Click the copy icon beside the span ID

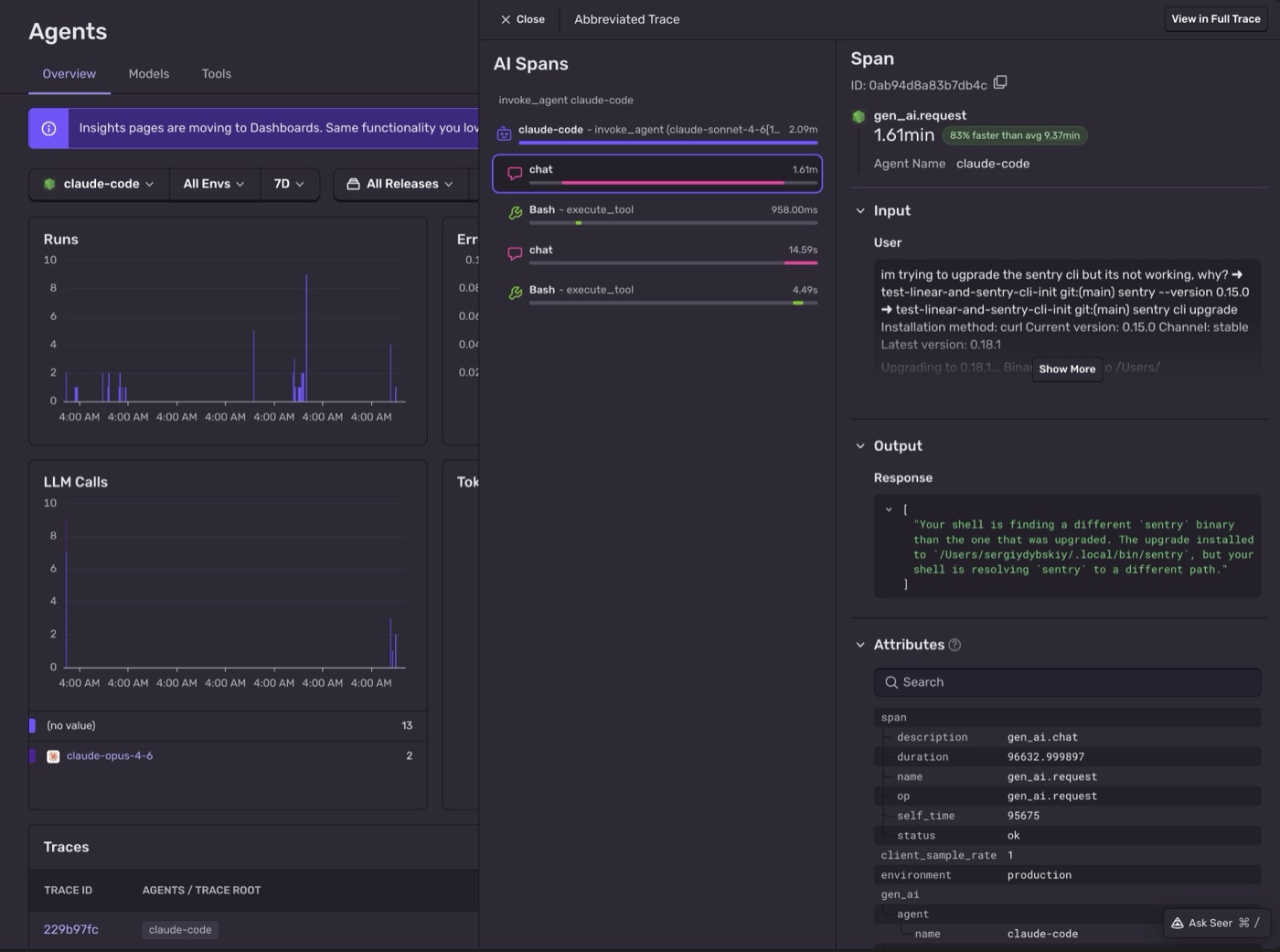point(1001,82)
